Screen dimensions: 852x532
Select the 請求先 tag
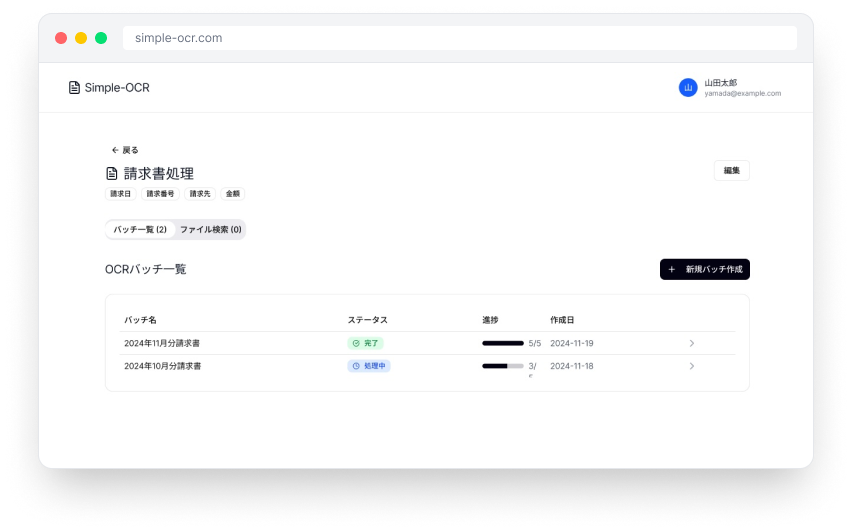(200, 193)
